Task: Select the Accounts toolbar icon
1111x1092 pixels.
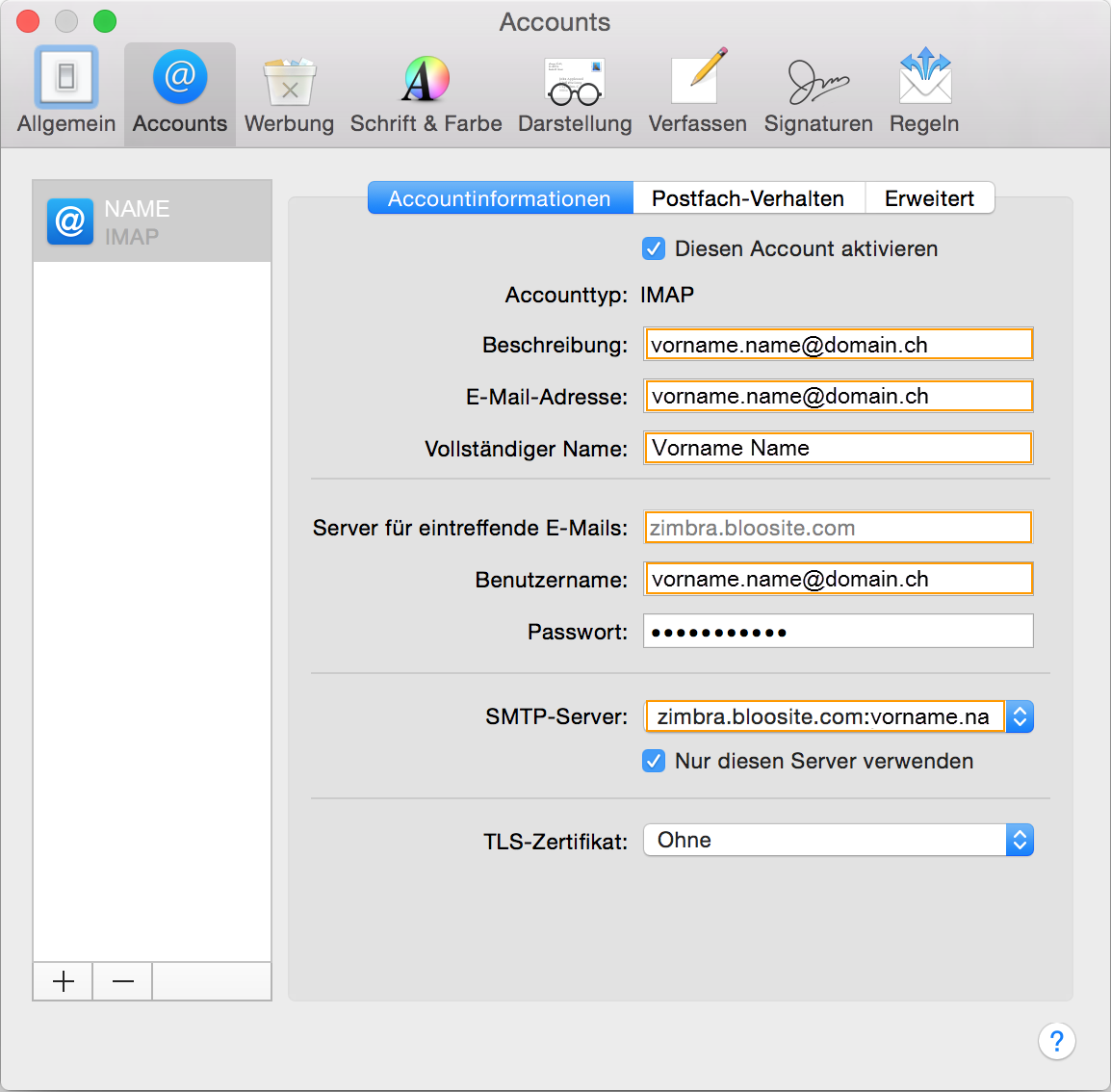Action: click(x=180, y=92)
